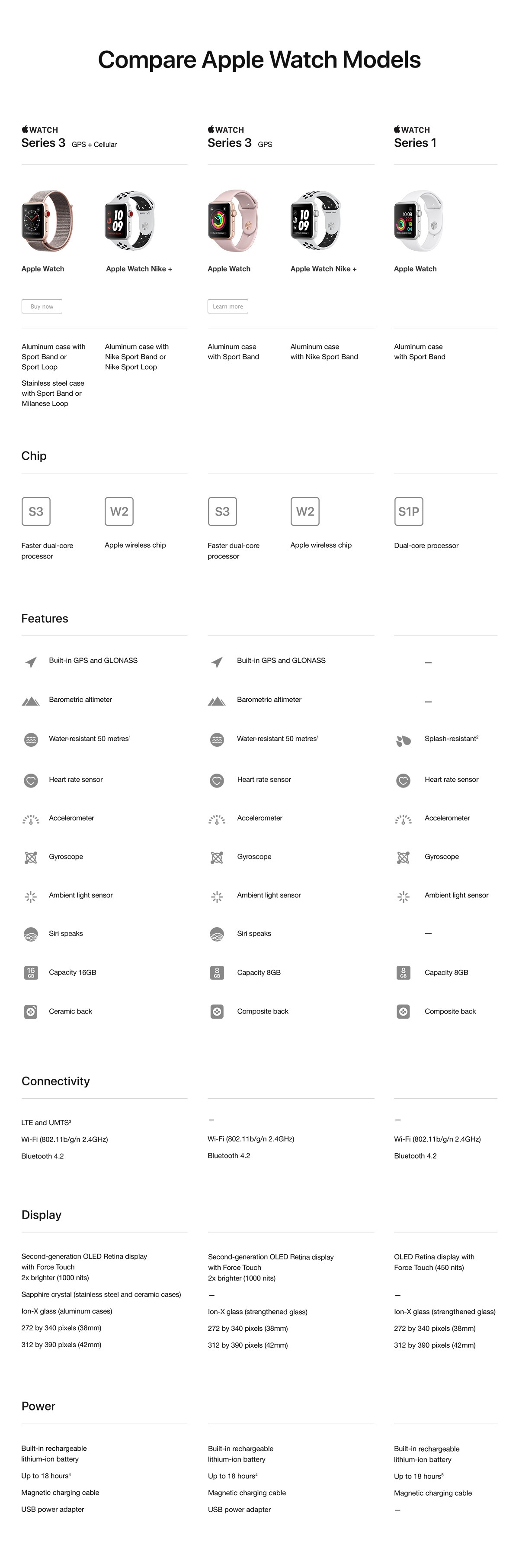519x1568 pixels.
Task: Click the S3 chip icon under GPS + Cellular
Action: (36, 511)
